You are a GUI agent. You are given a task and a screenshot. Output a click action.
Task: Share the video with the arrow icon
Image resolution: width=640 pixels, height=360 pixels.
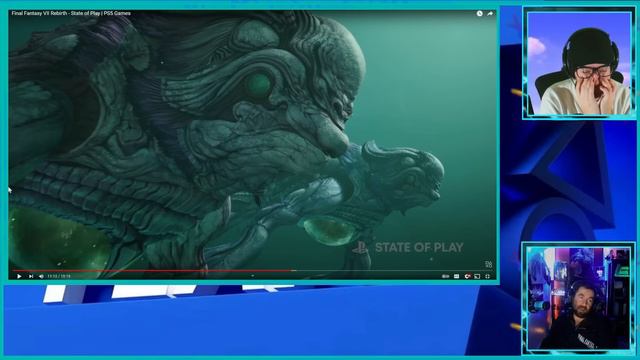[x=490, y=13]
